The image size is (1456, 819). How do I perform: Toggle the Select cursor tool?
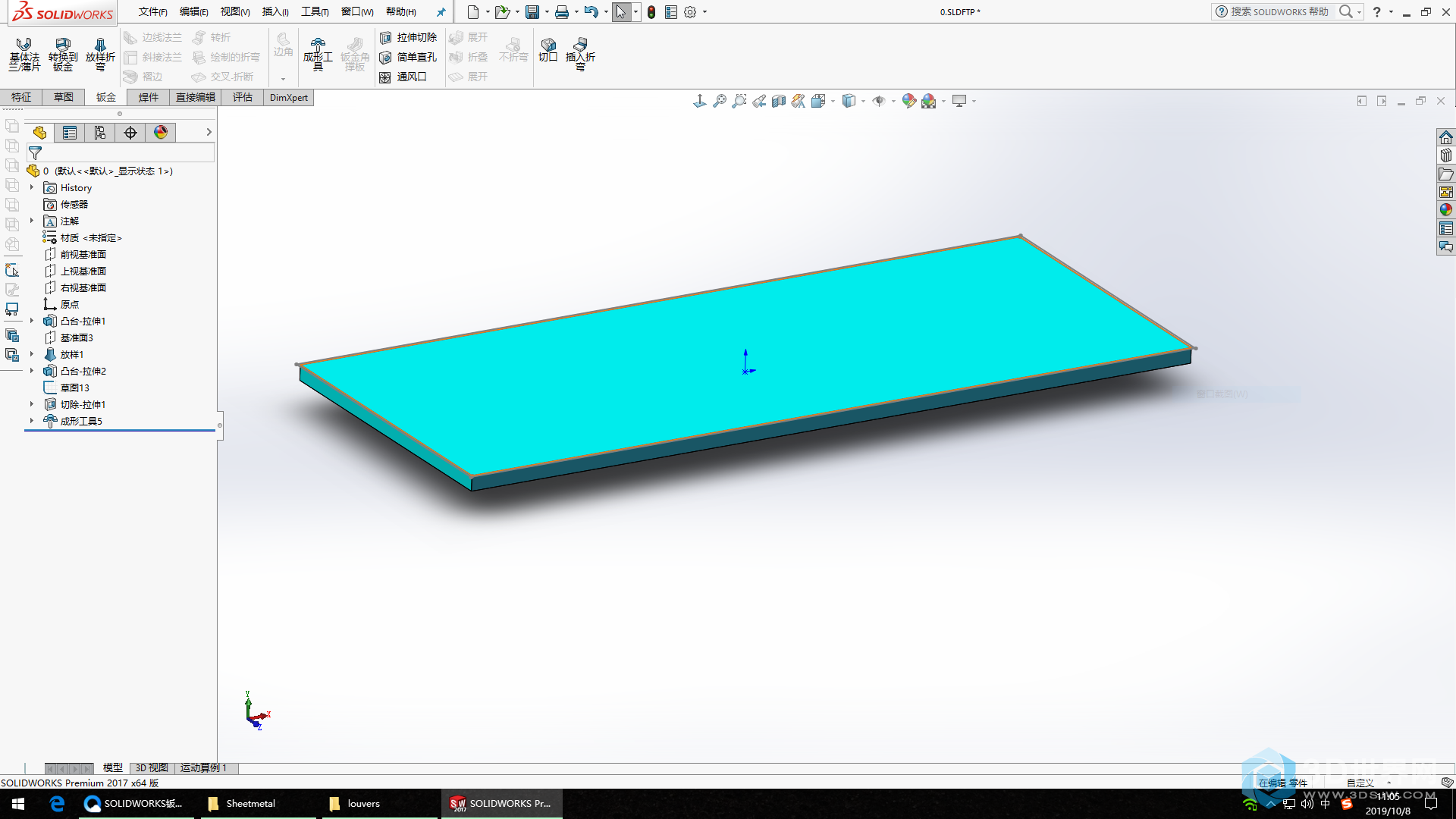pyautogui.click(x=621, y=12)
